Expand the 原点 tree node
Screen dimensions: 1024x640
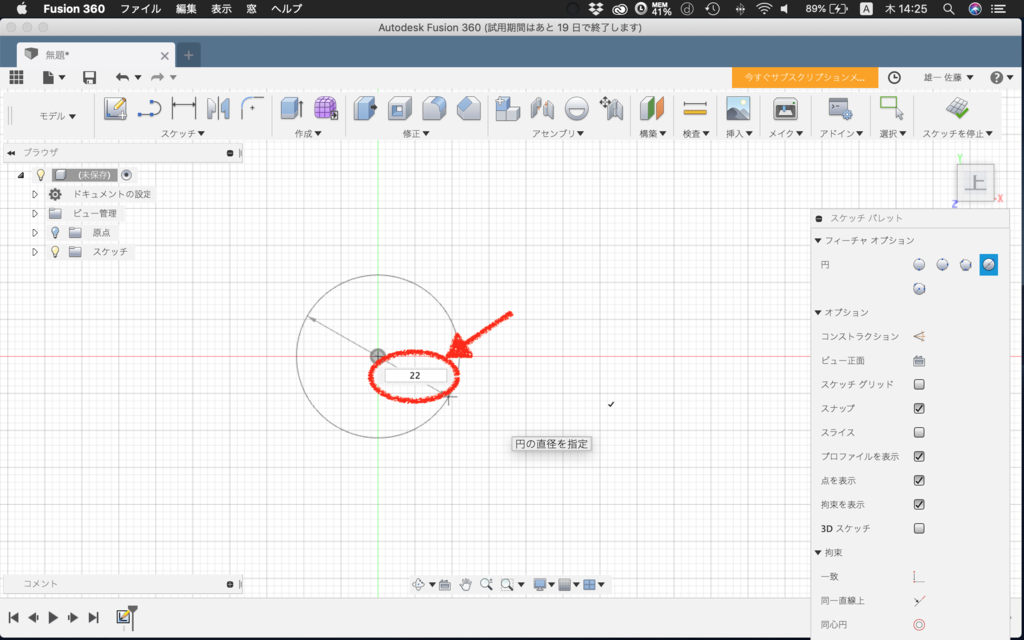(35, 232)
